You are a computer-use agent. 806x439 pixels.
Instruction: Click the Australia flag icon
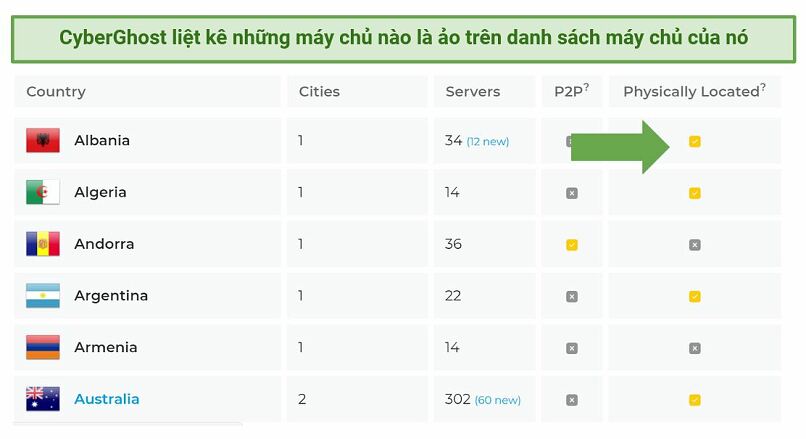click(43, 399)
